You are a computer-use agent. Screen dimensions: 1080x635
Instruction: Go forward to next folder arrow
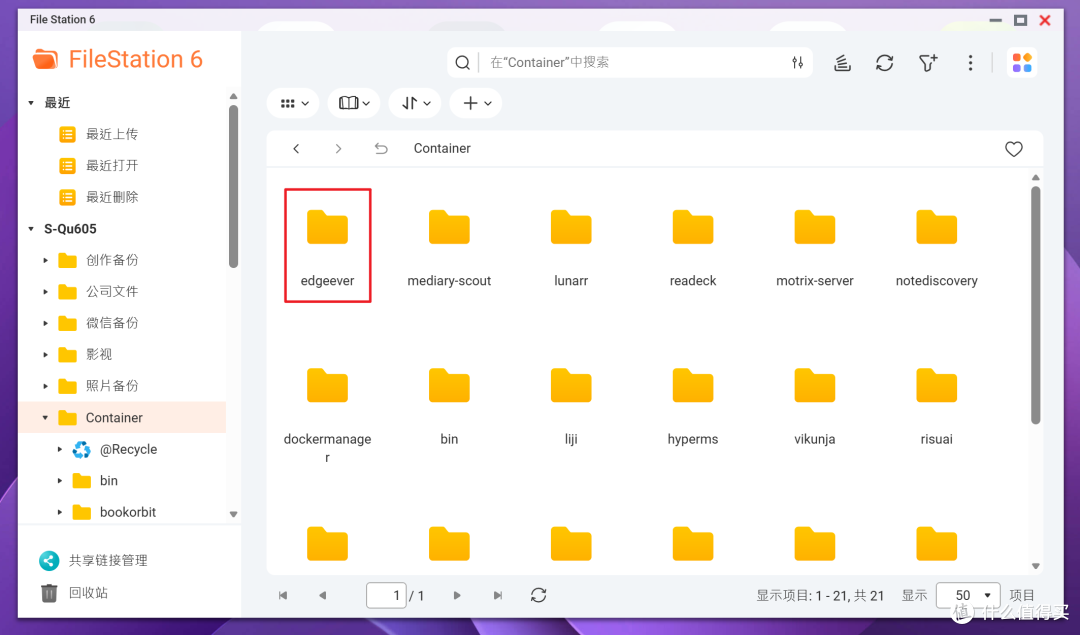click(x=338, y=149)
